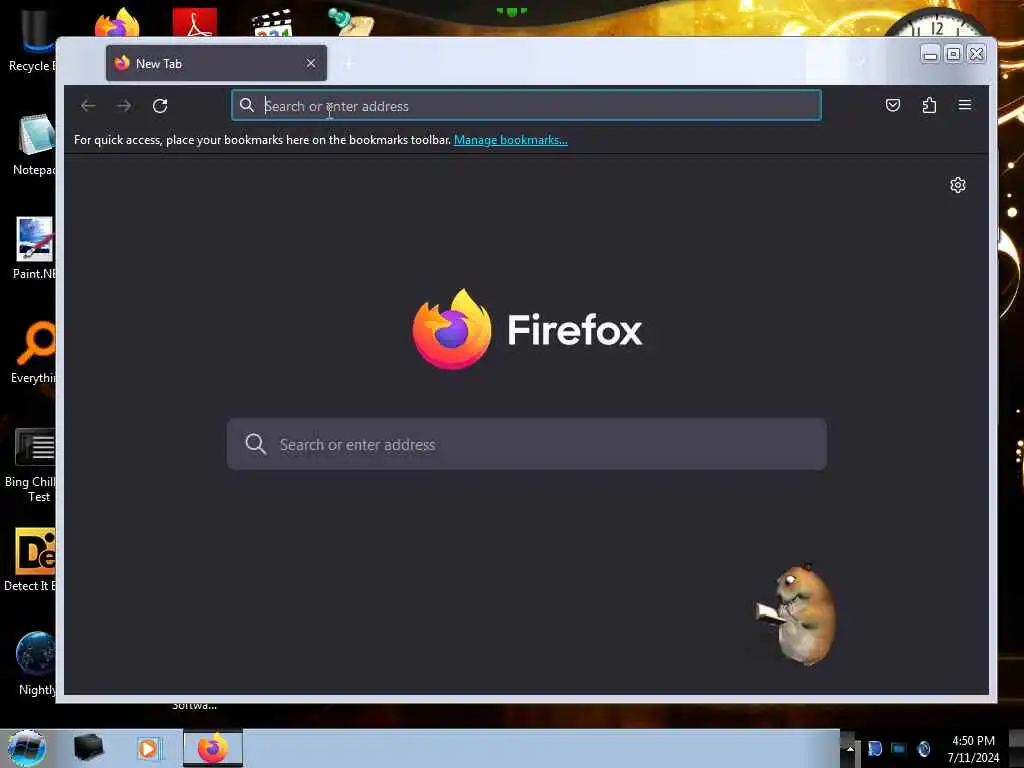Image resolution: width=1024 pixels, height=768 pixels.
Task: Open the Extensions puzzle icon
Action: [929, 105]
